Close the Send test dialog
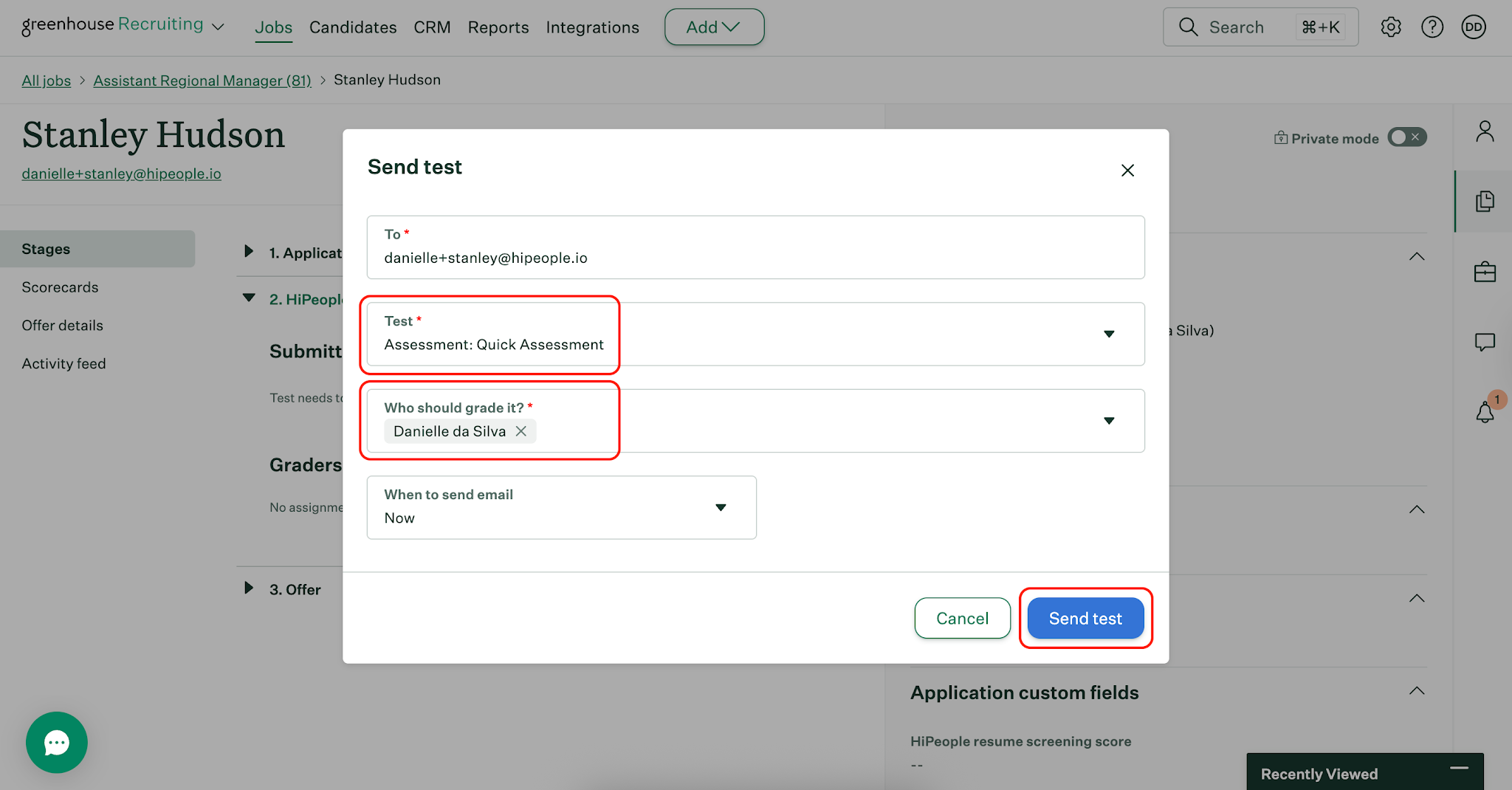 click(x=1127, y=171)
